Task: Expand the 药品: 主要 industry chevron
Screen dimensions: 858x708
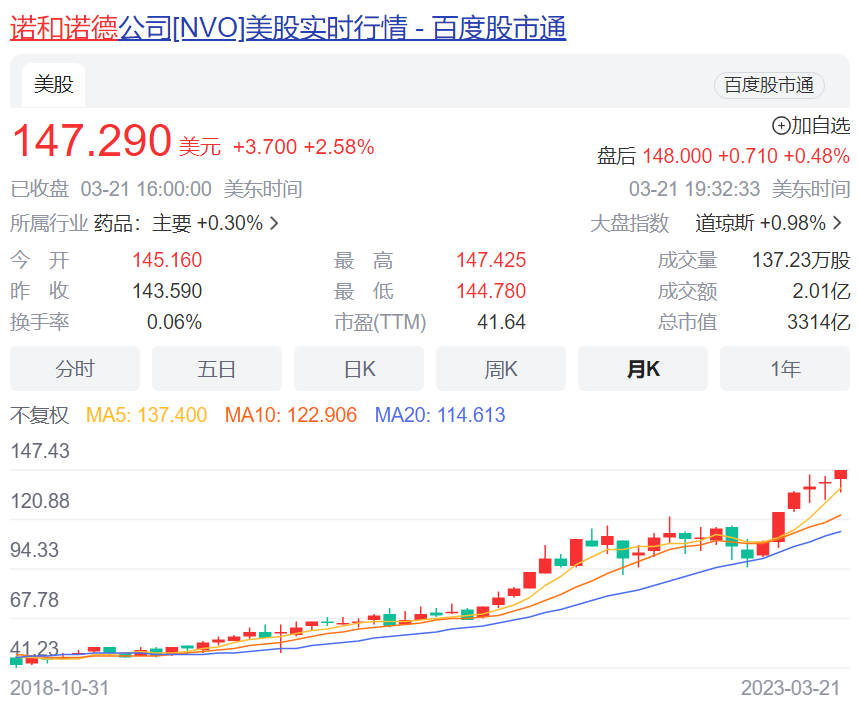Action: (x=274, y=223)
